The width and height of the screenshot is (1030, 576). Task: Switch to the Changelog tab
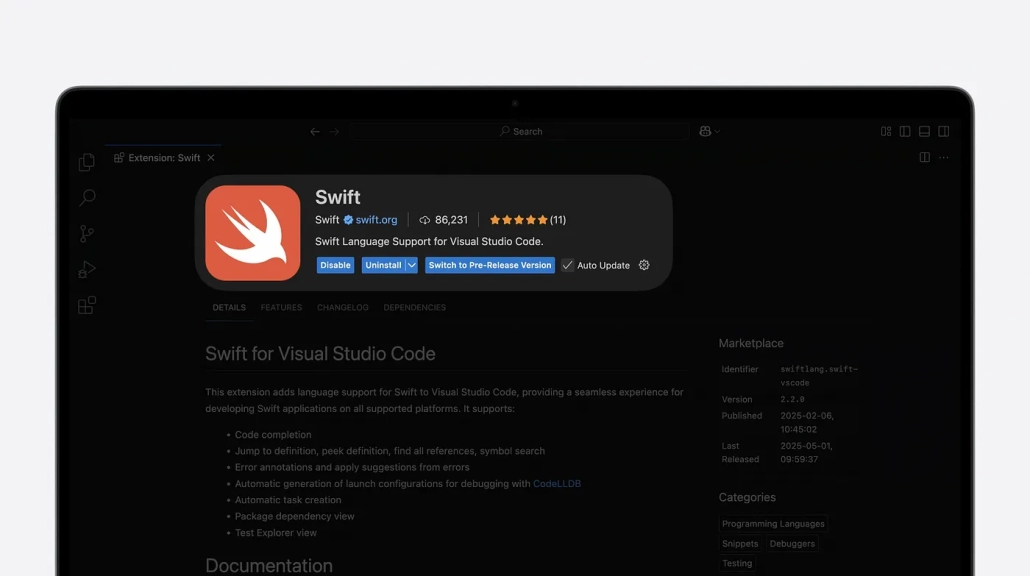(343, 308)
